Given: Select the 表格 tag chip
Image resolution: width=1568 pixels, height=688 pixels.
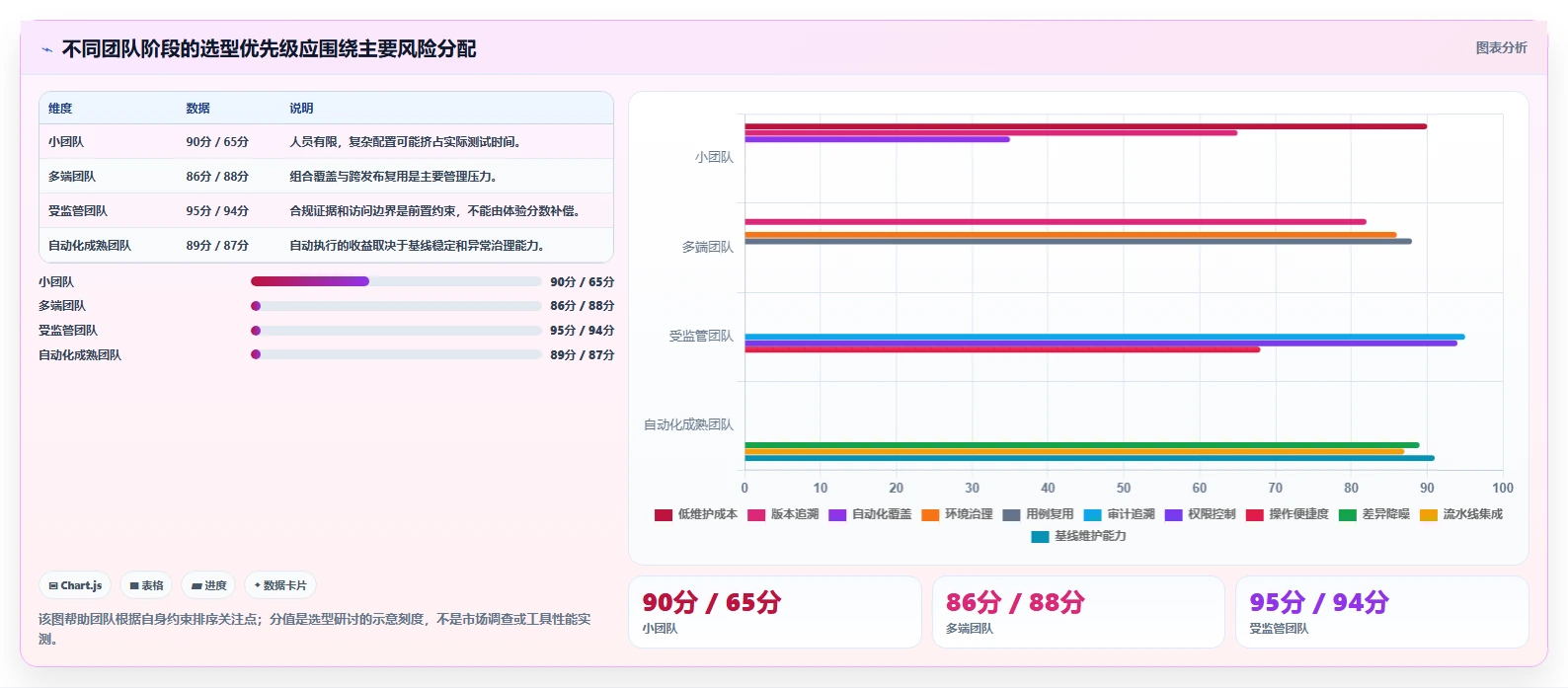Looking at the screenshot, I should (146, 585).
